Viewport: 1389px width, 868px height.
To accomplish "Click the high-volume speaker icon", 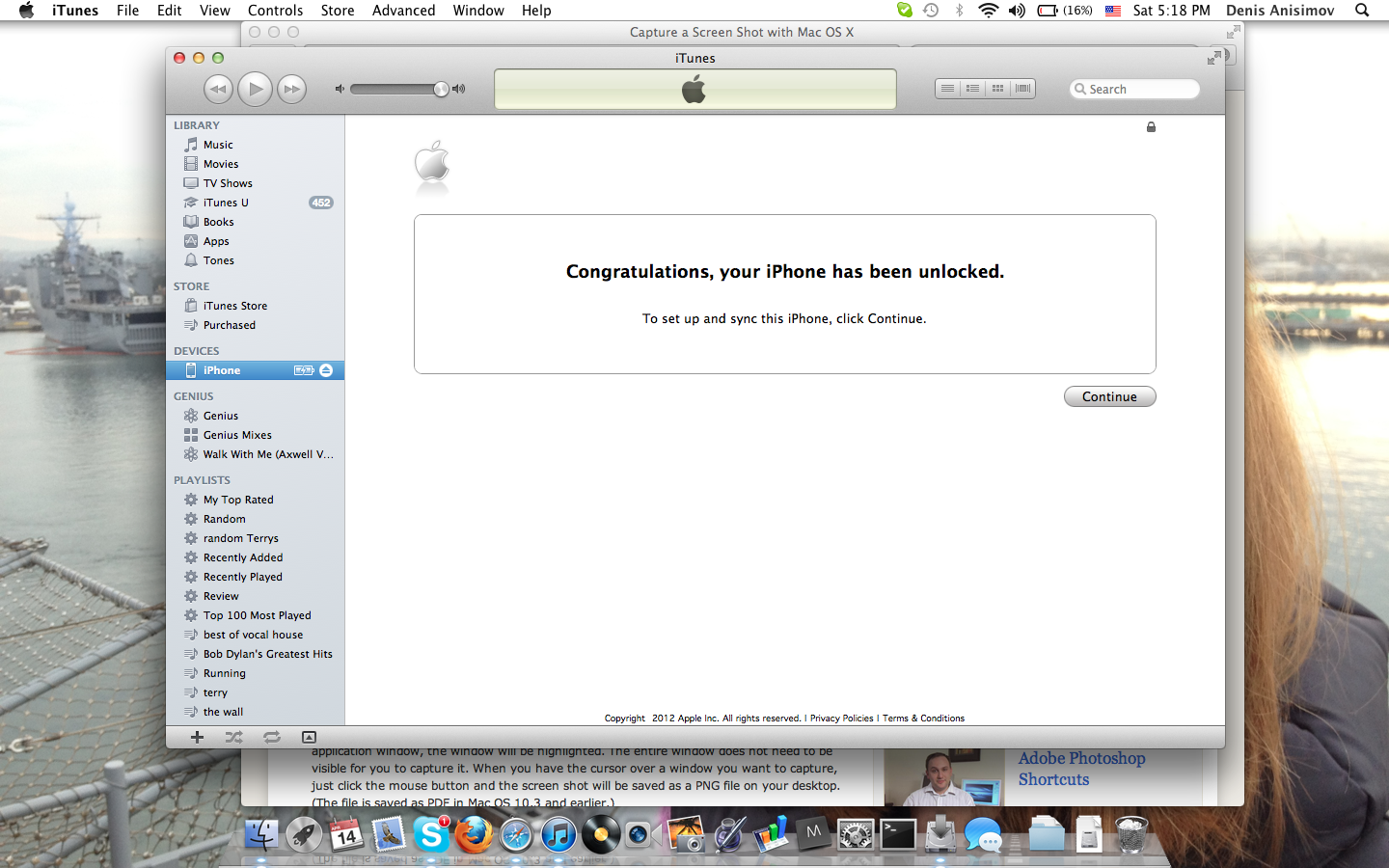I will (459, 89).
